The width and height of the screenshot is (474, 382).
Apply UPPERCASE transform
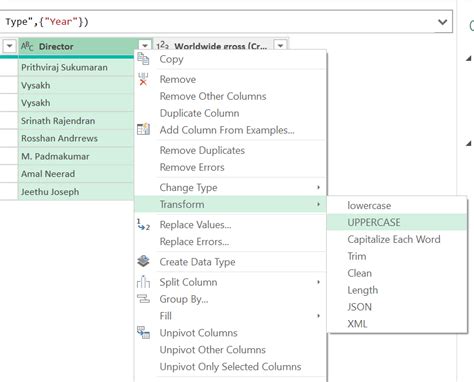[397, 222]
